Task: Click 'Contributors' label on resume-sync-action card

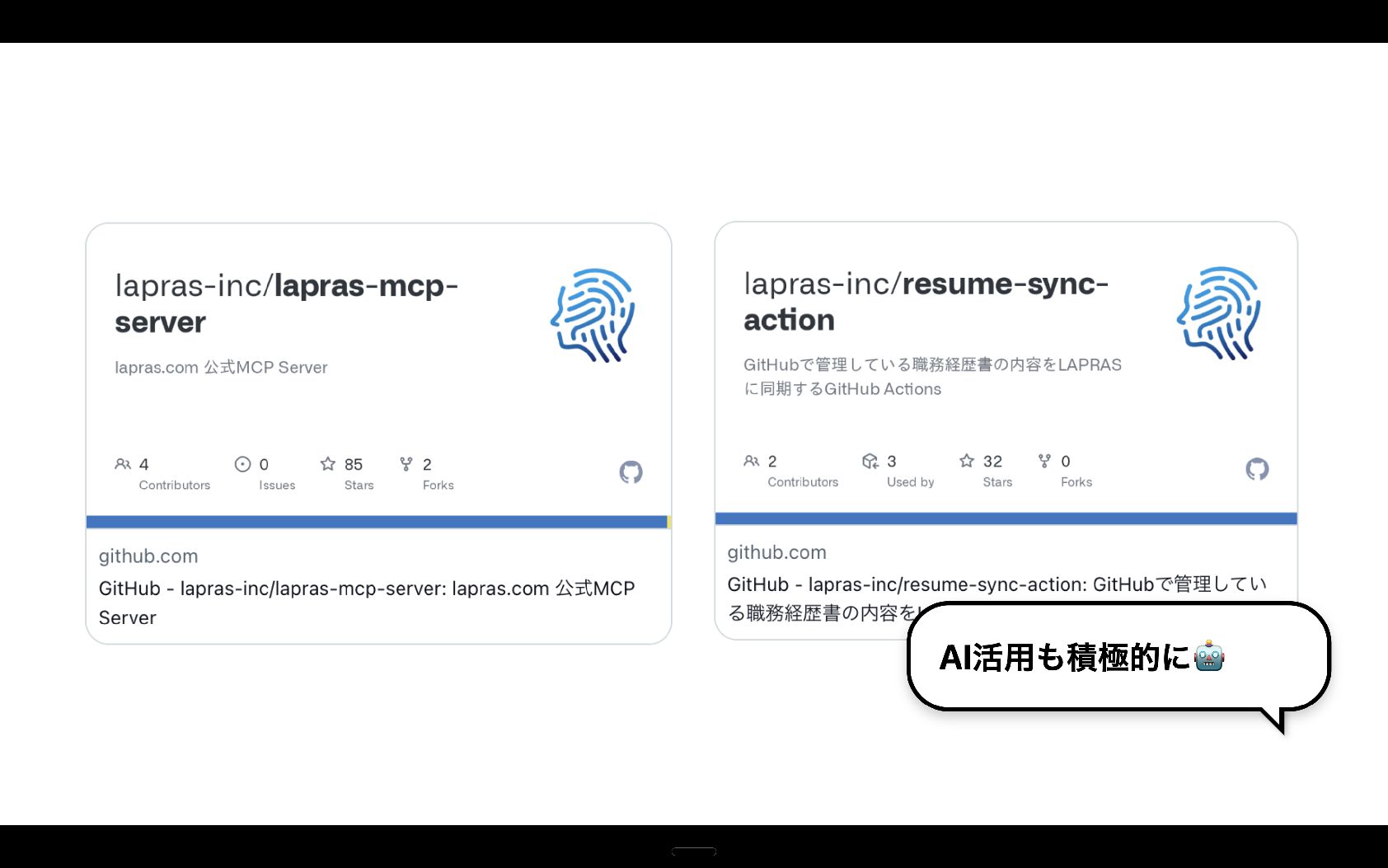Action: point(803,482)
